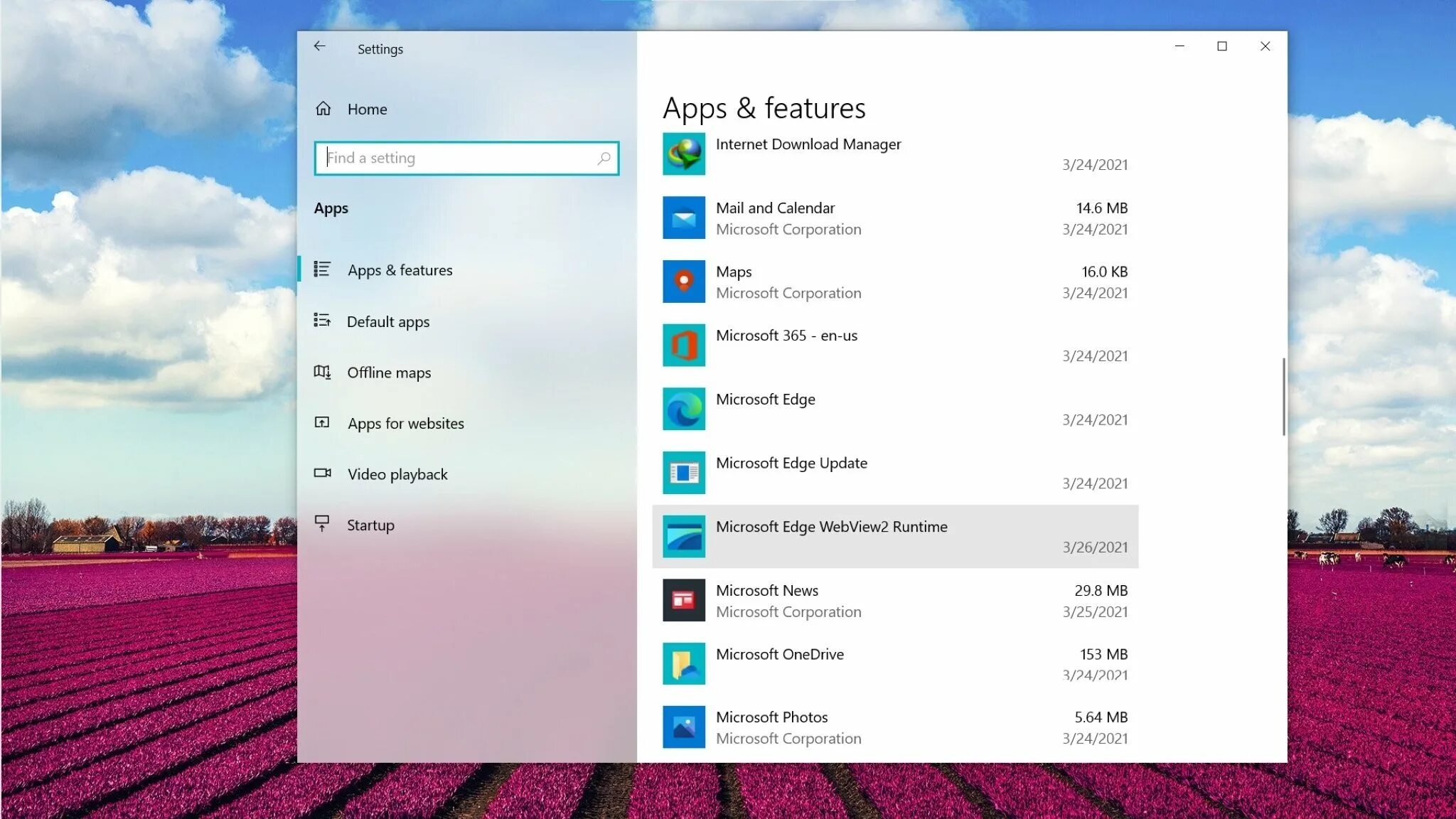Click the Microsoft OneDrive app icon
Image resolution: width=1456 pixels, height=819 pixels.
tap(684, 663)
